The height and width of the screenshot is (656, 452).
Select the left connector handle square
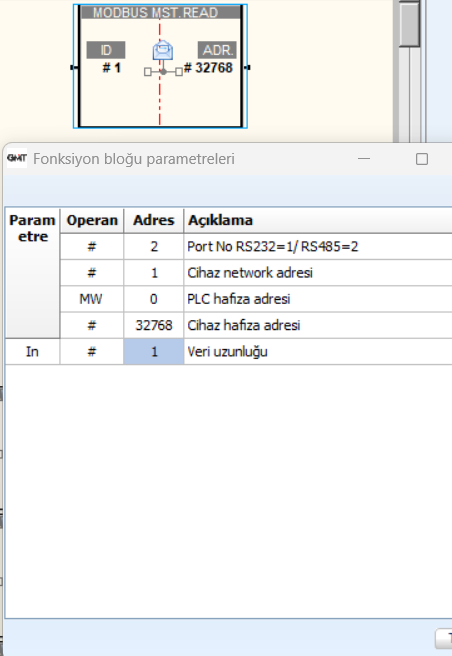point(147,72)
